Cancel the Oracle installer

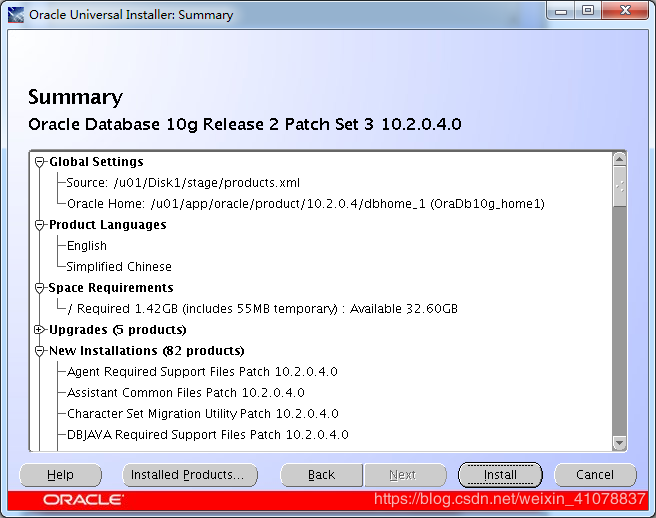(x=595, y=475)
